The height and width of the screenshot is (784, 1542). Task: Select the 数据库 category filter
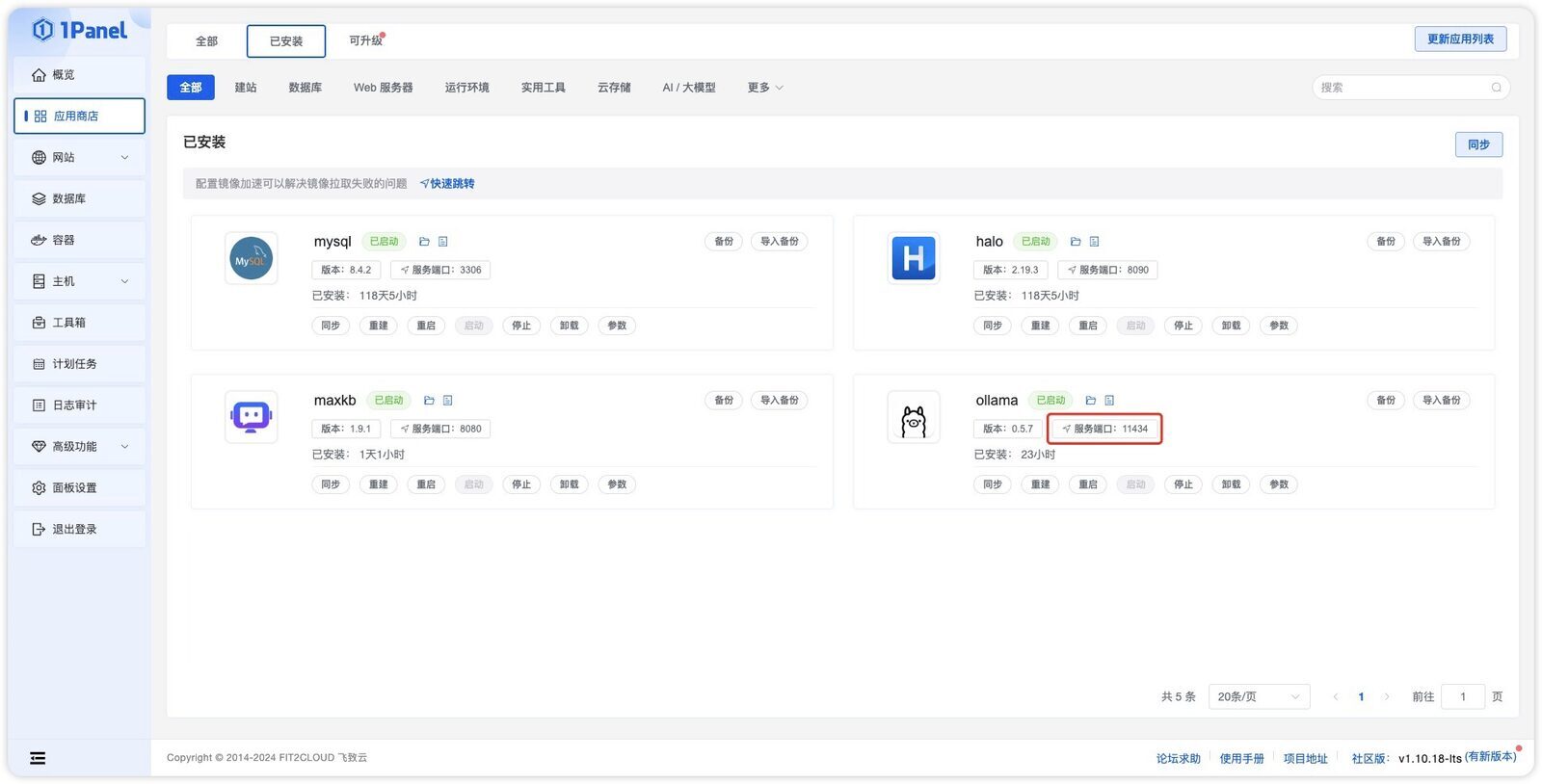click(306, 88)
